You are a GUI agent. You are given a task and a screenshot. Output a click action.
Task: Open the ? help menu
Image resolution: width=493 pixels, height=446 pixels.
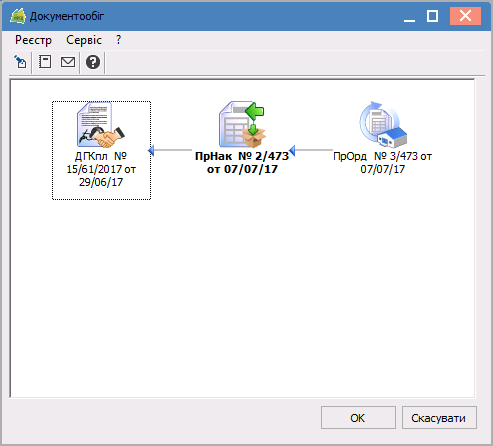(119, 40)
